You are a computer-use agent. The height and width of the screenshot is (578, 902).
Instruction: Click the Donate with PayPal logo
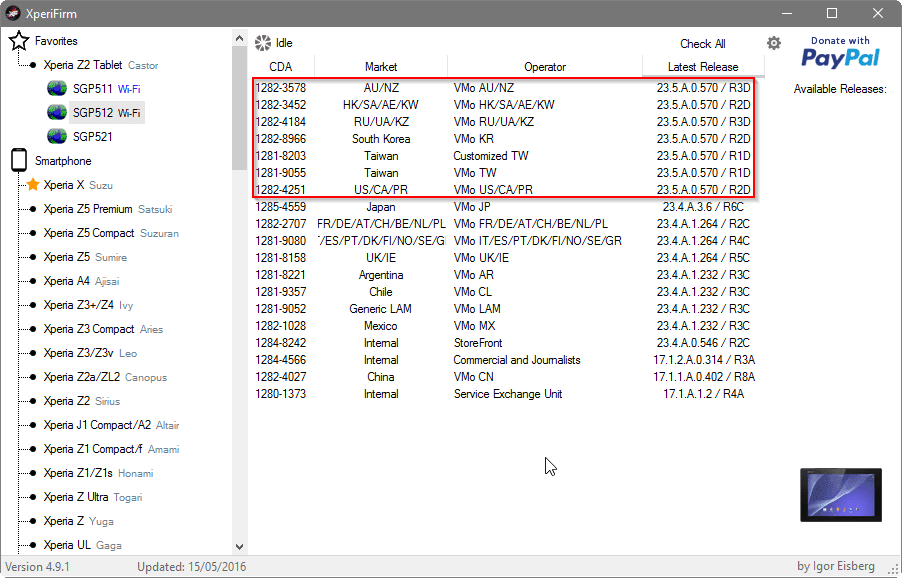coord(840,52)
